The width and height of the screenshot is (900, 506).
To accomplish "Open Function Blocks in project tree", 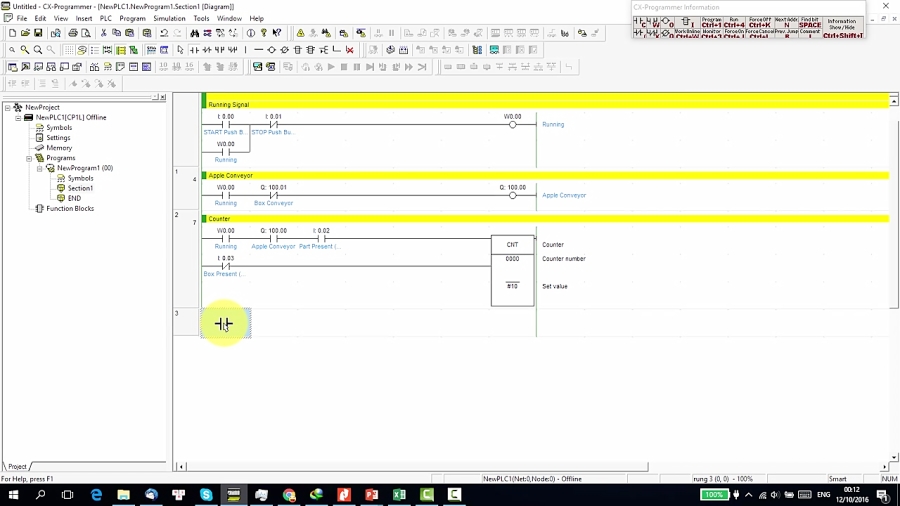I will click(70, 208).
